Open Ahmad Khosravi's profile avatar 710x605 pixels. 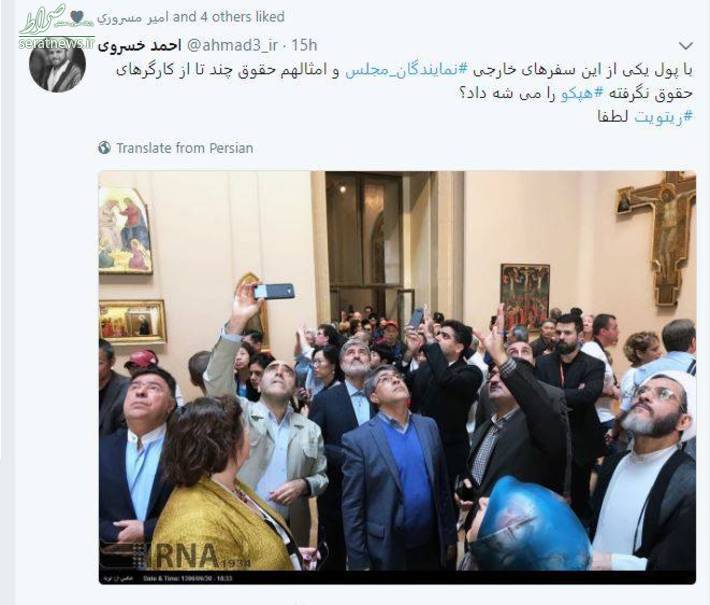click(58, 65)
